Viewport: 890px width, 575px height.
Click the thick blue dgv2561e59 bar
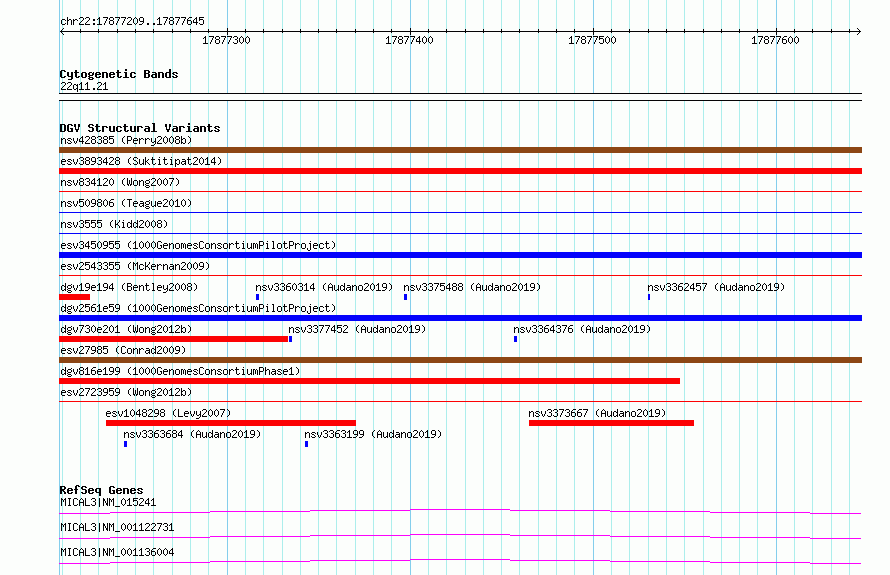click(460, 318)
